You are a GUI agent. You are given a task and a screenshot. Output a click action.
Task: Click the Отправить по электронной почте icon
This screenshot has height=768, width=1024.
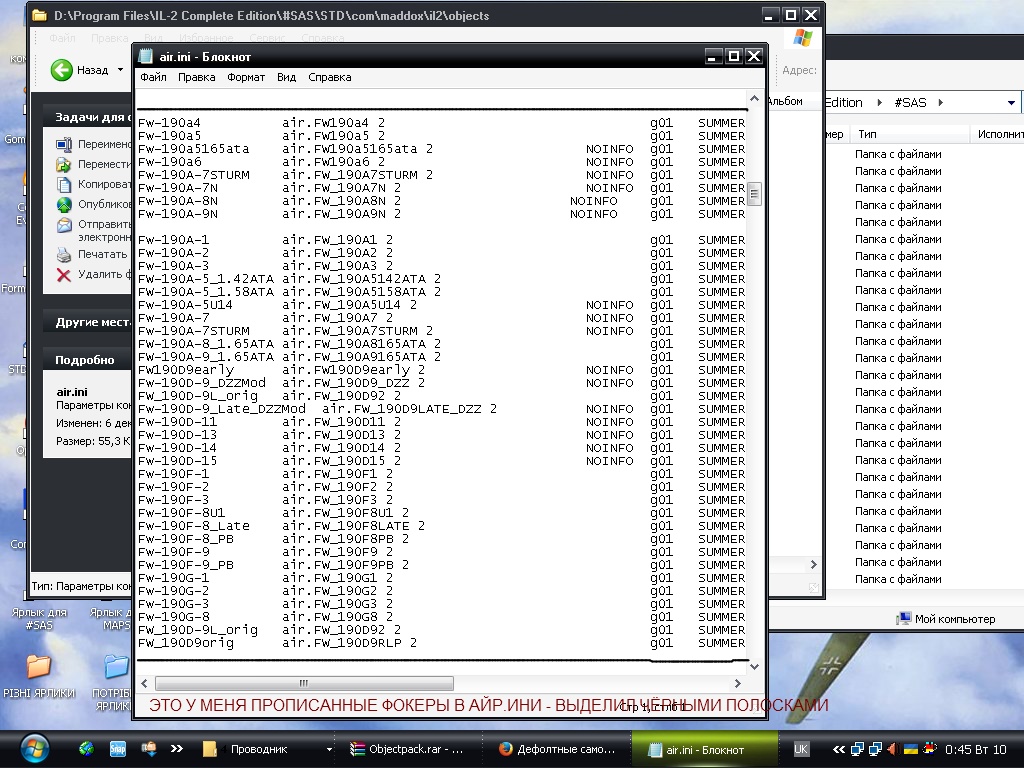point(64,225)
